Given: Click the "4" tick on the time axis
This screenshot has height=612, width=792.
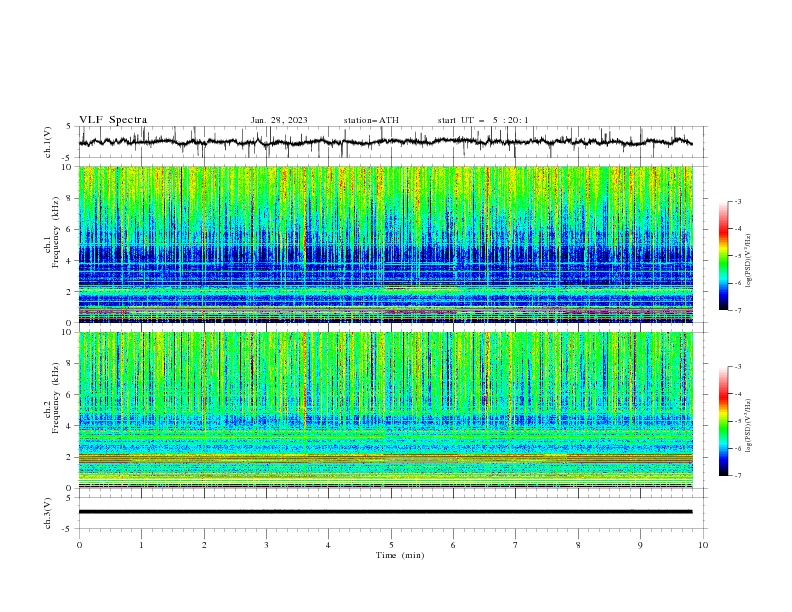Looking at the screenshot, I should click(329, 545).
